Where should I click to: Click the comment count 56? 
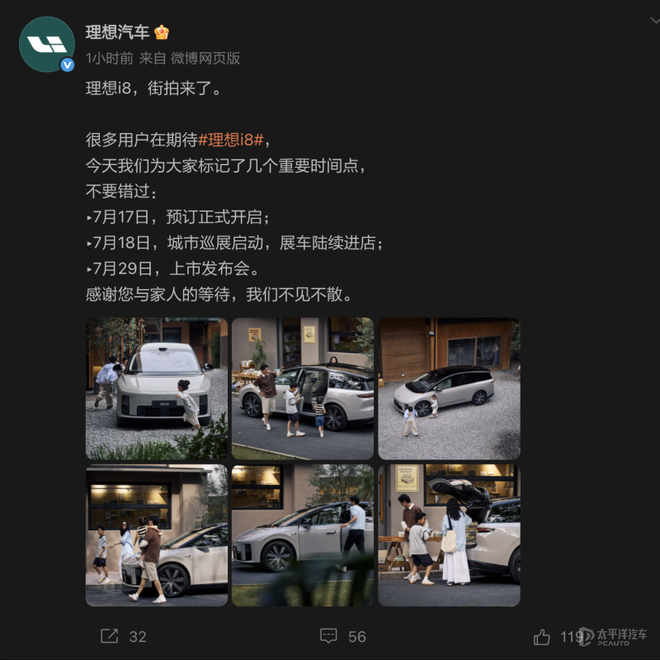pos(357,636)
